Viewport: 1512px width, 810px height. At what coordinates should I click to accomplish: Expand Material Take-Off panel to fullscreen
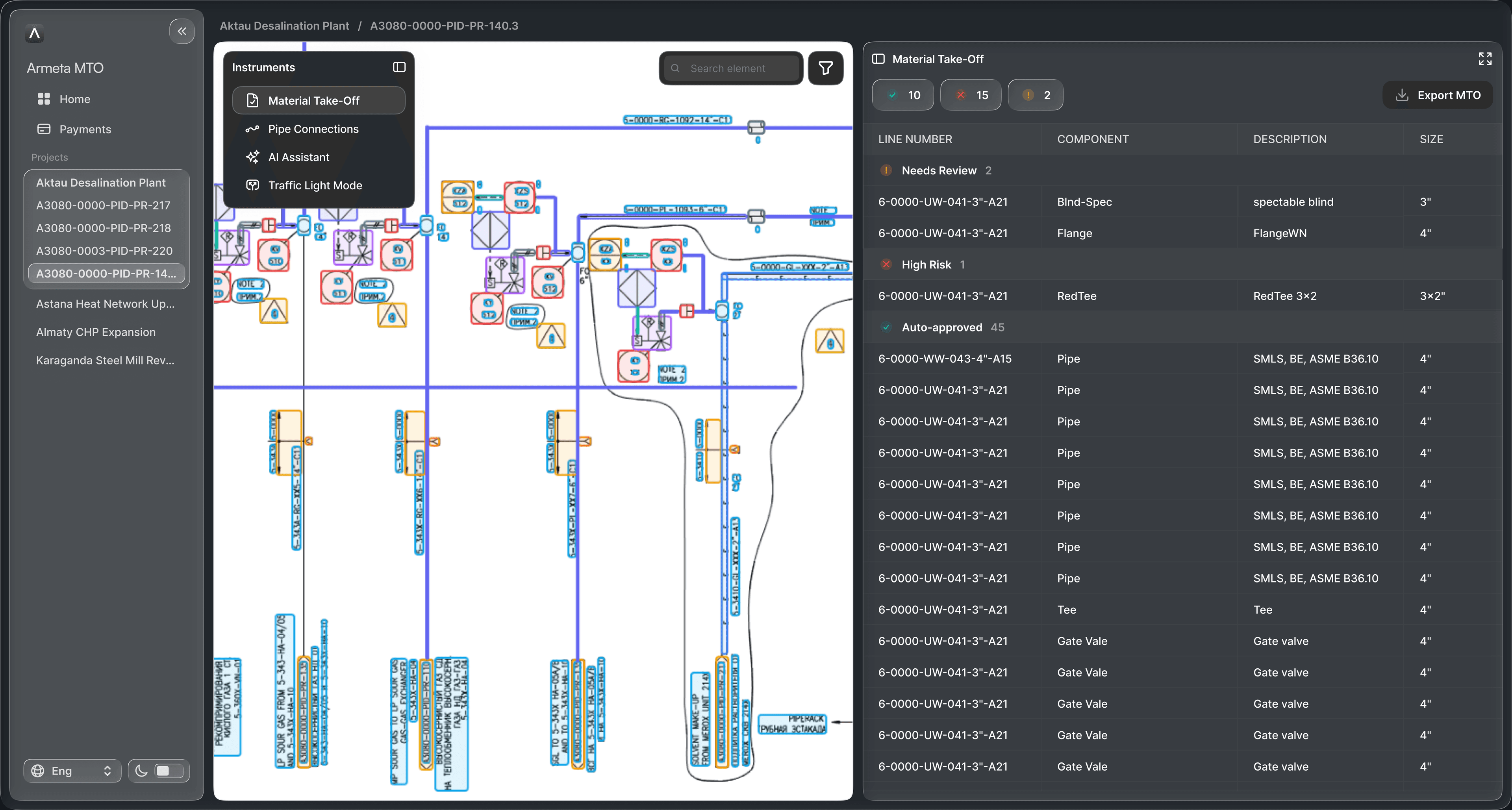pos(1486,59)
